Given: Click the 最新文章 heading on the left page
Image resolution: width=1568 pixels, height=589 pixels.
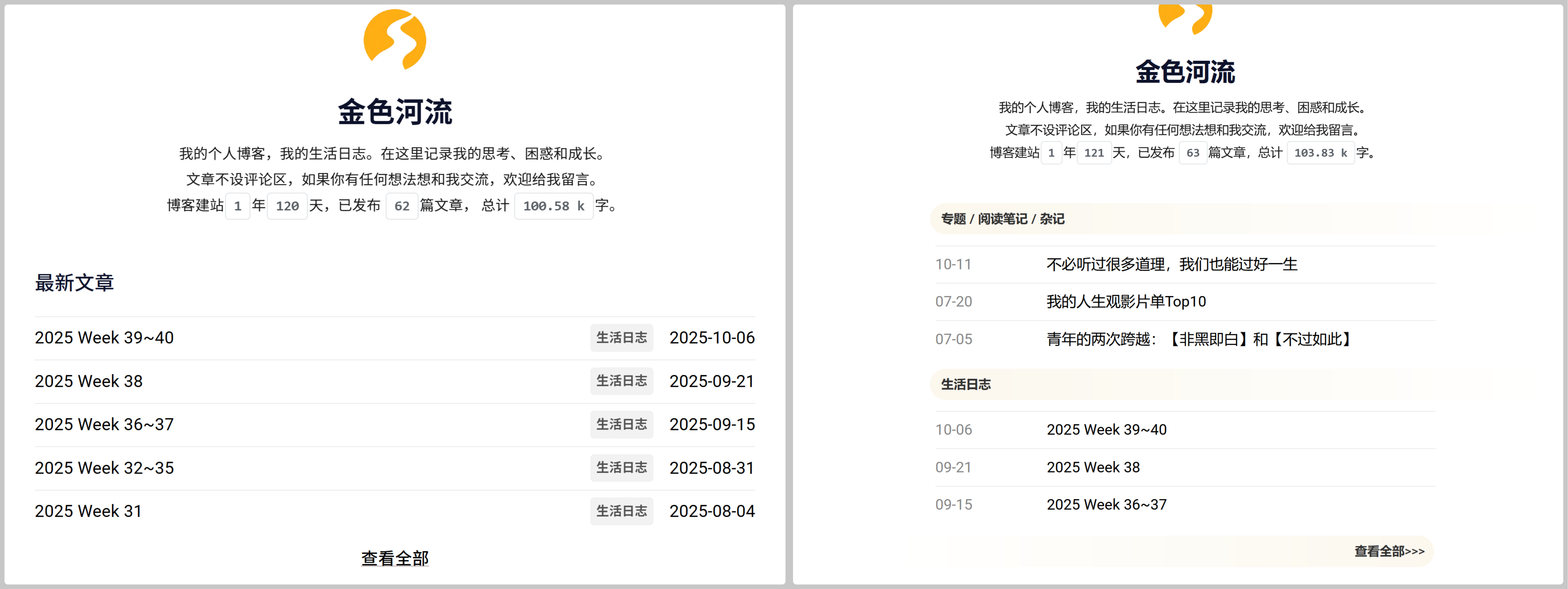Looking at the screenshot, I should coord(74,283).
